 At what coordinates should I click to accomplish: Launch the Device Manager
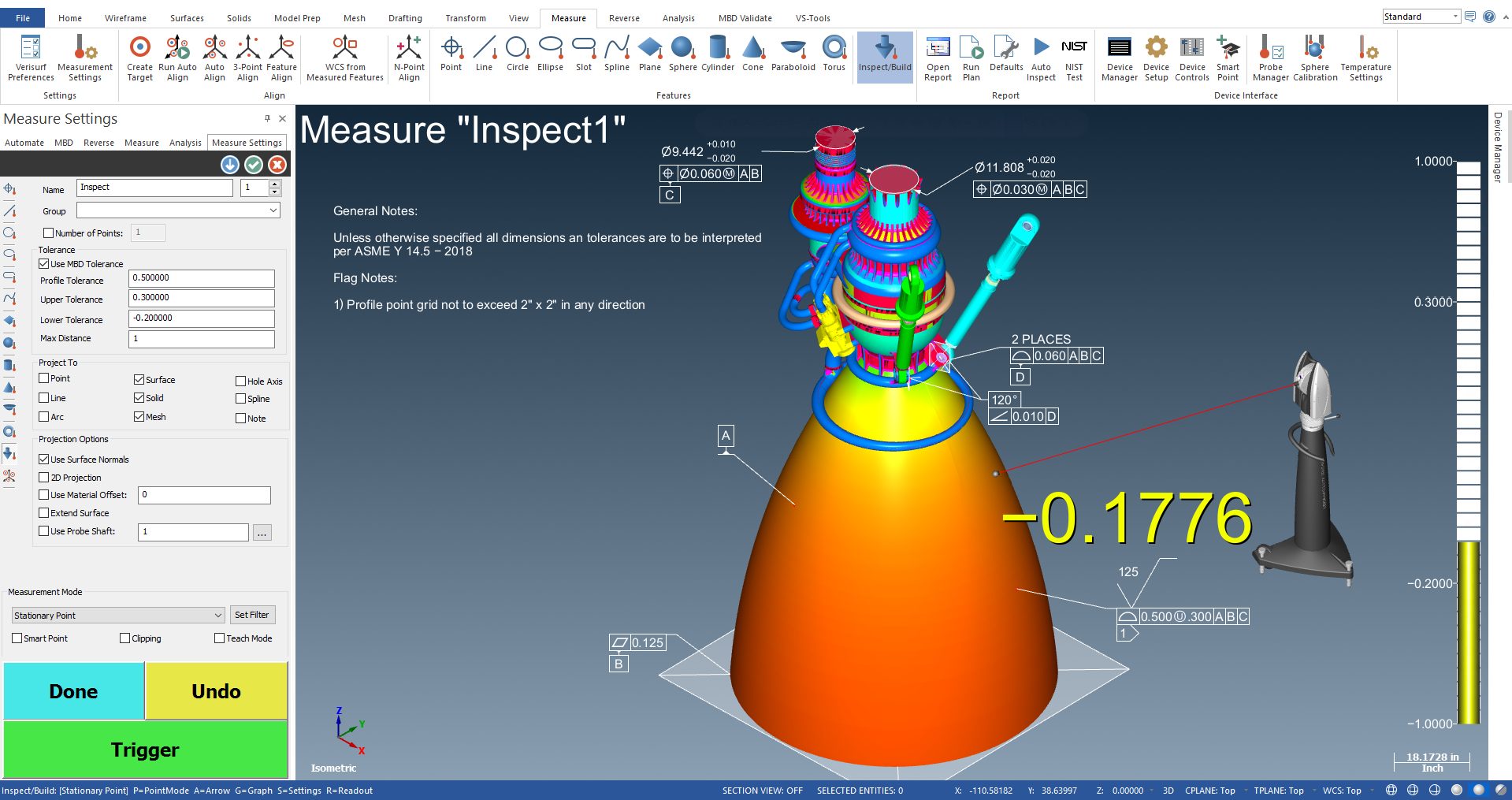click(x=1119, y=55)
